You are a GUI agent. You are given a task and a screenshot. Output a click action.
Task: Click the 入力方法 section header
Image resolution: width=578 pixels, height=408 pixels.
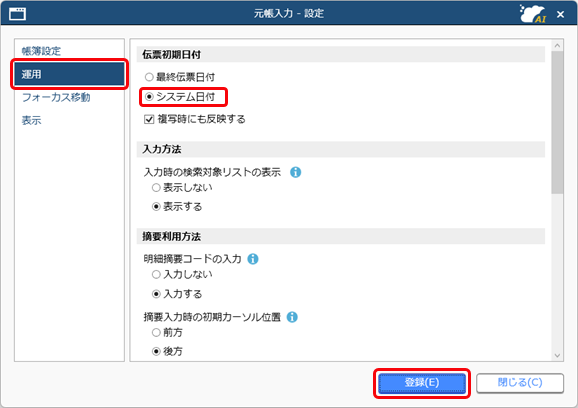(341, 149)
